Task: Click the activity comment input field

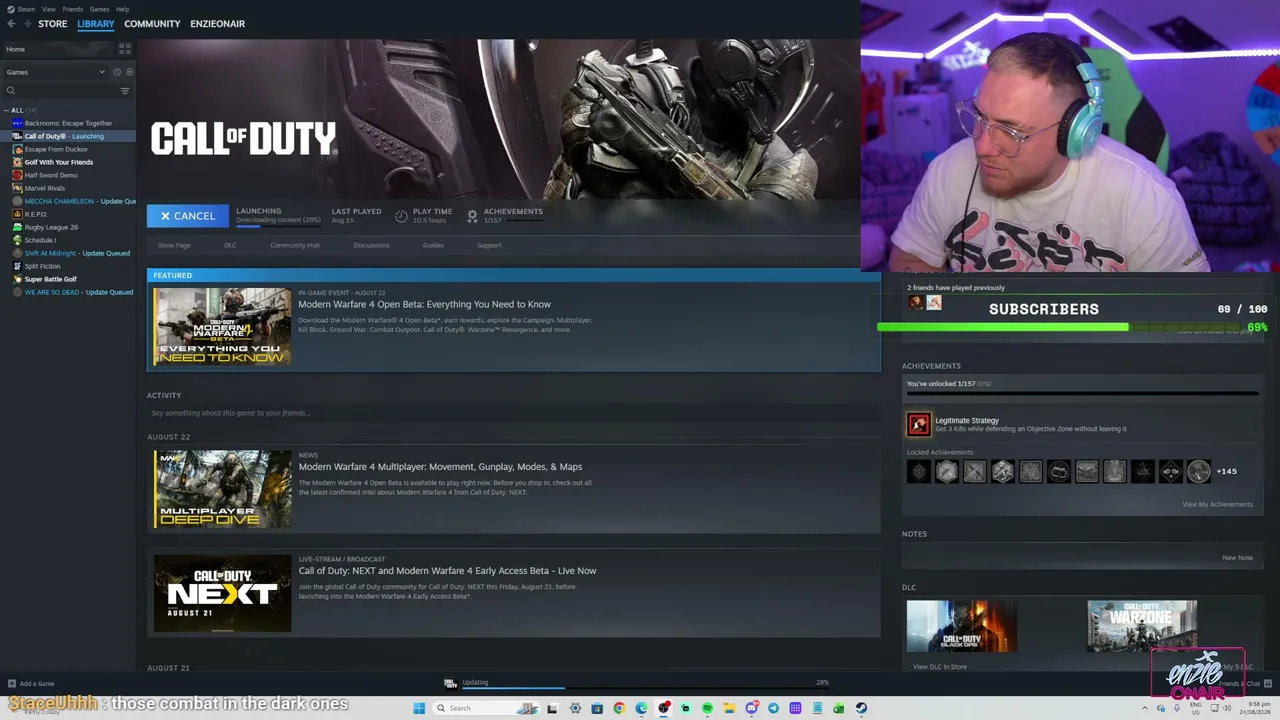Action: pyautogui.click(x=514, y=413)
